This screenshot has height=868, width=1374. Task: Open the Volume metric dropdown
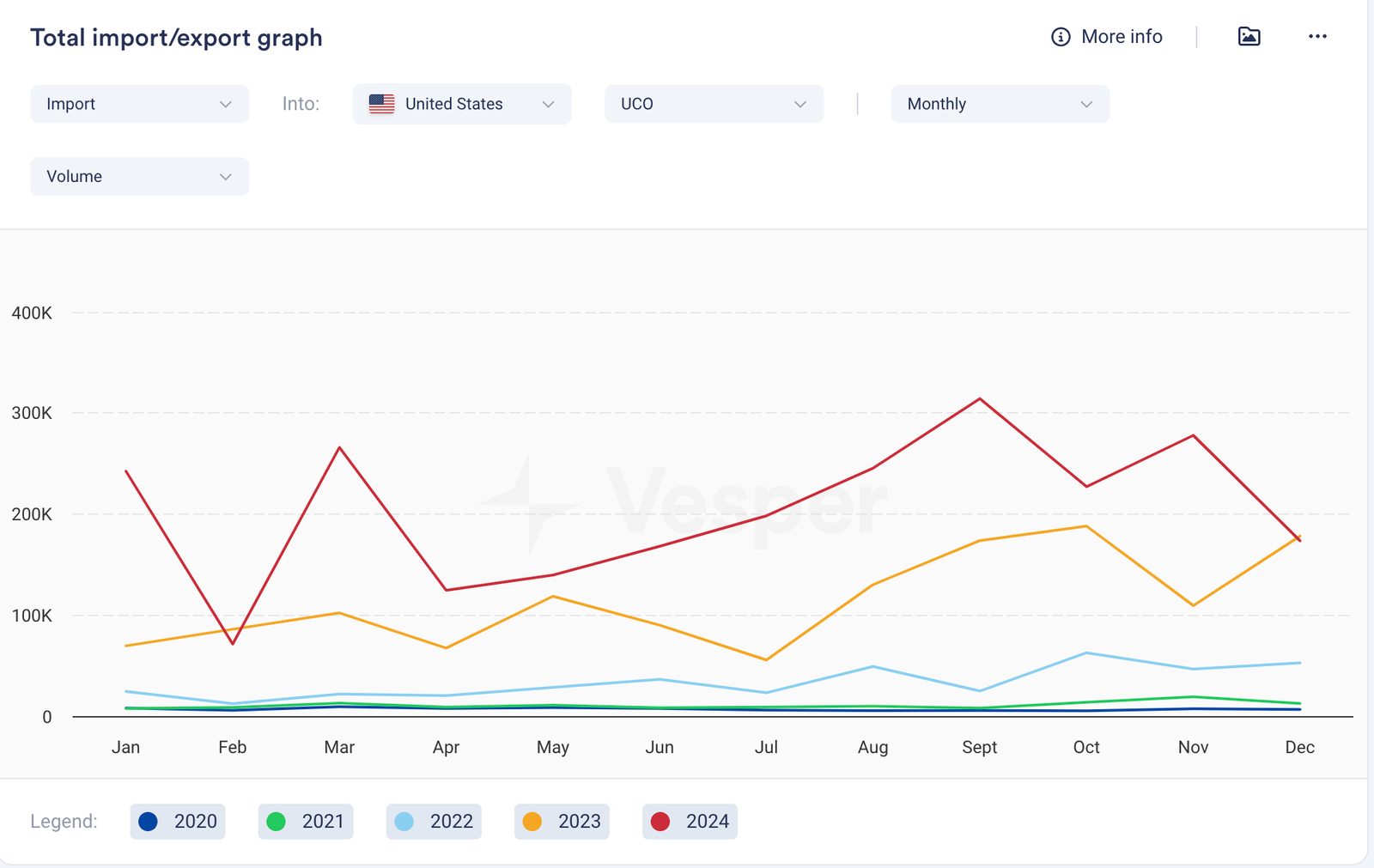(139, 177)
